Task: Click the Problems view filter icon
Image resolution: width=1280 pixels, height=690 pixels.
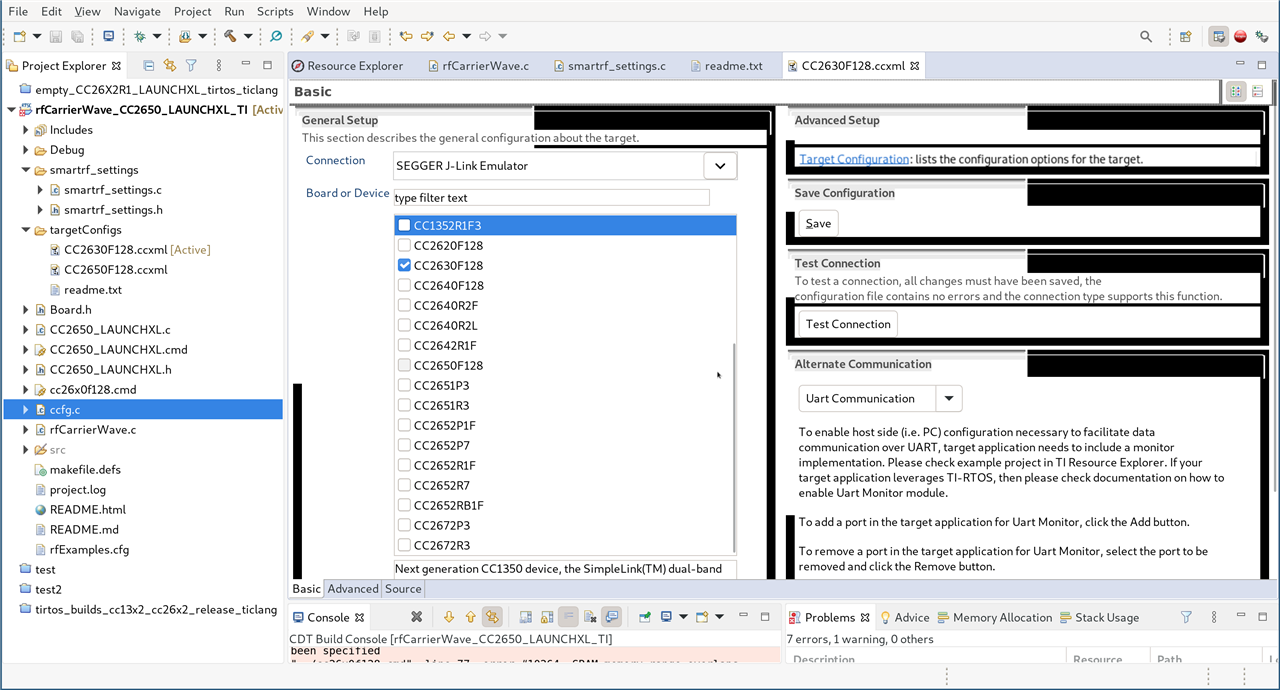Action: click(x=1186, y=617)
